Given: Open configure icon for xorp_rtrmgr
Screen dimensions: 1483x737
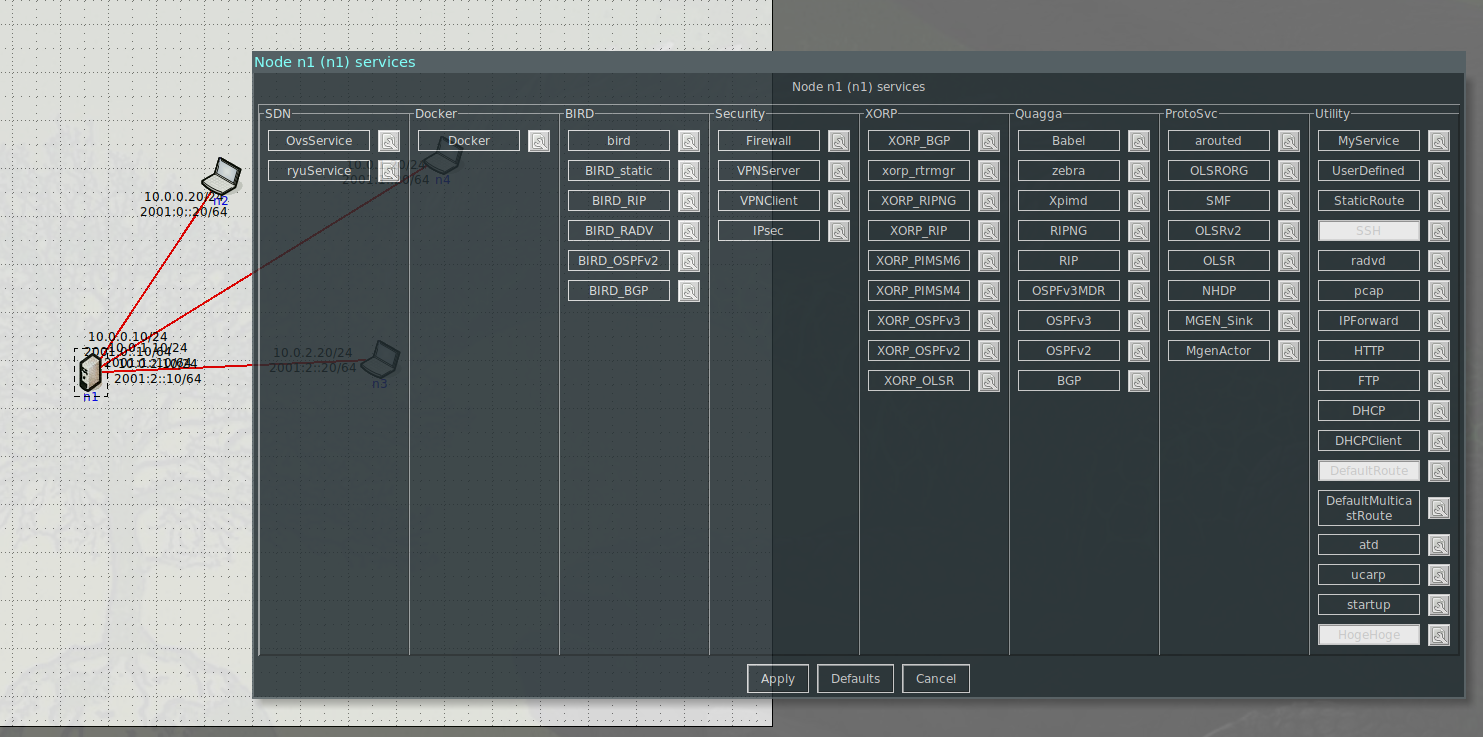Looking at the screenshot, I should click(x=989, y=171).
